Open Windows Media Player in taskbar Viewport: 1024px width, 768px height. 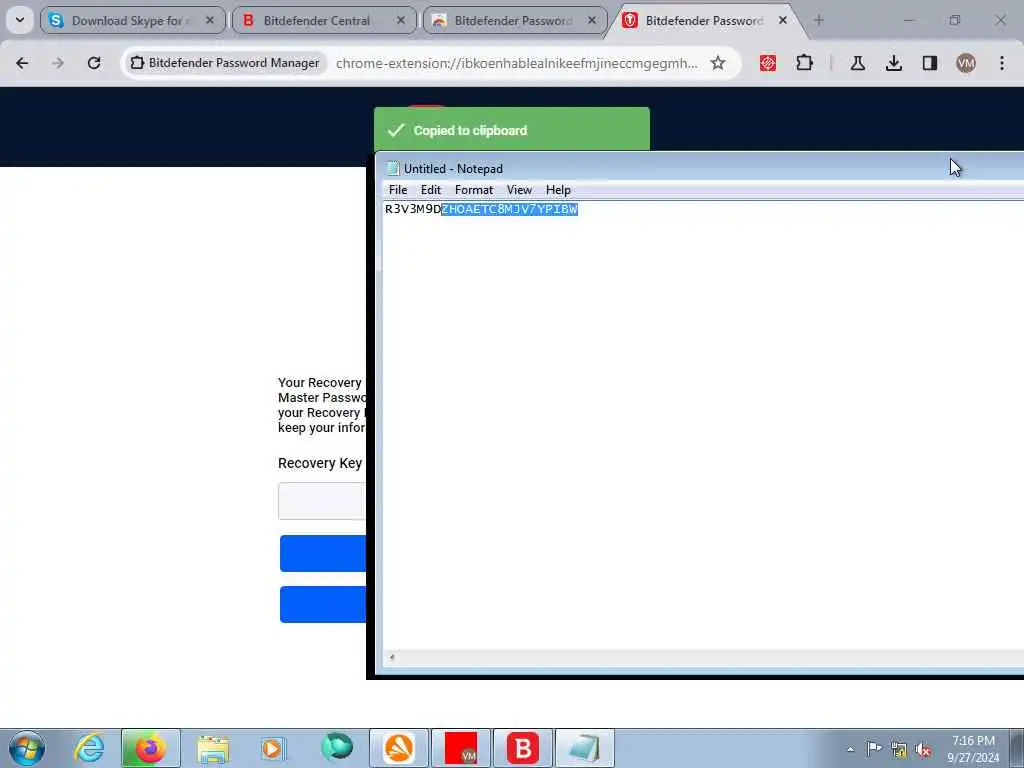(x=273, y=748)
